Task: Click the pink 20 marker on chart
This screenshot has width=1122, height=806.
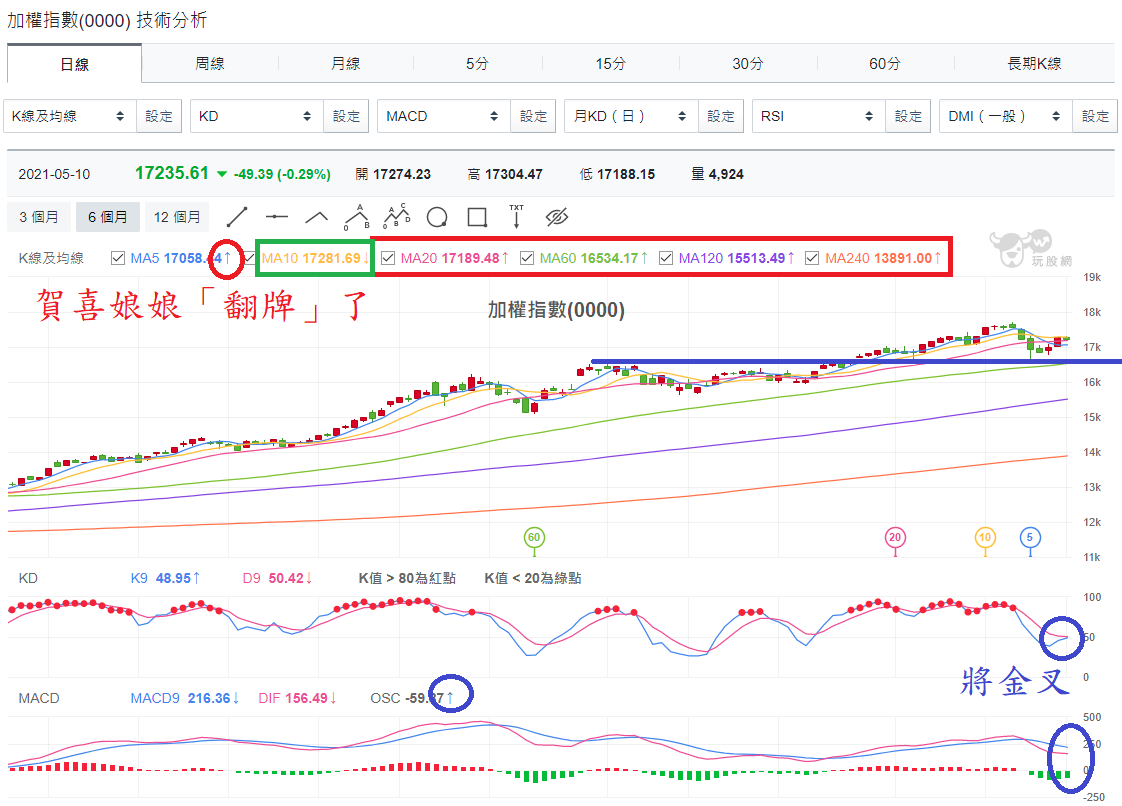Action: (895, 538)
